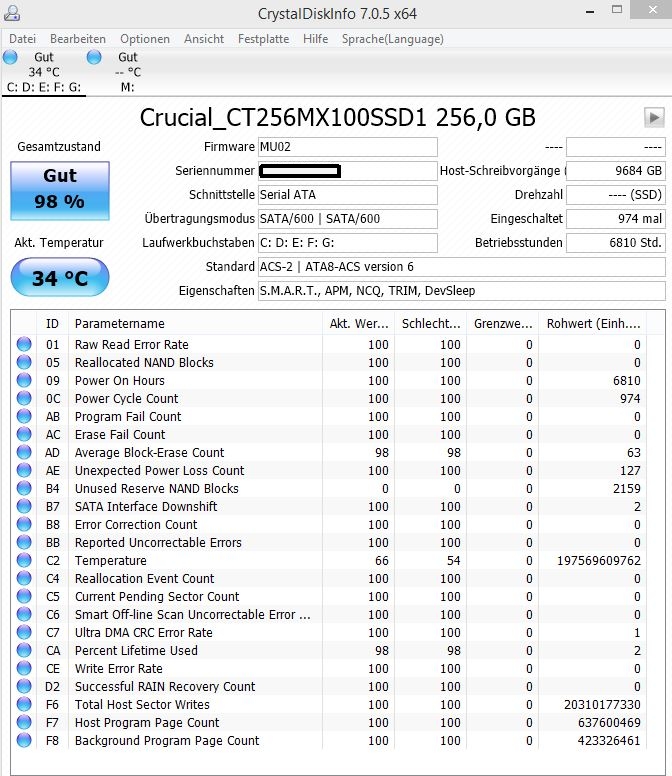The image size is (672, 776).
Task: Click the 34 °C temperature button
Action: pos(60,277)
